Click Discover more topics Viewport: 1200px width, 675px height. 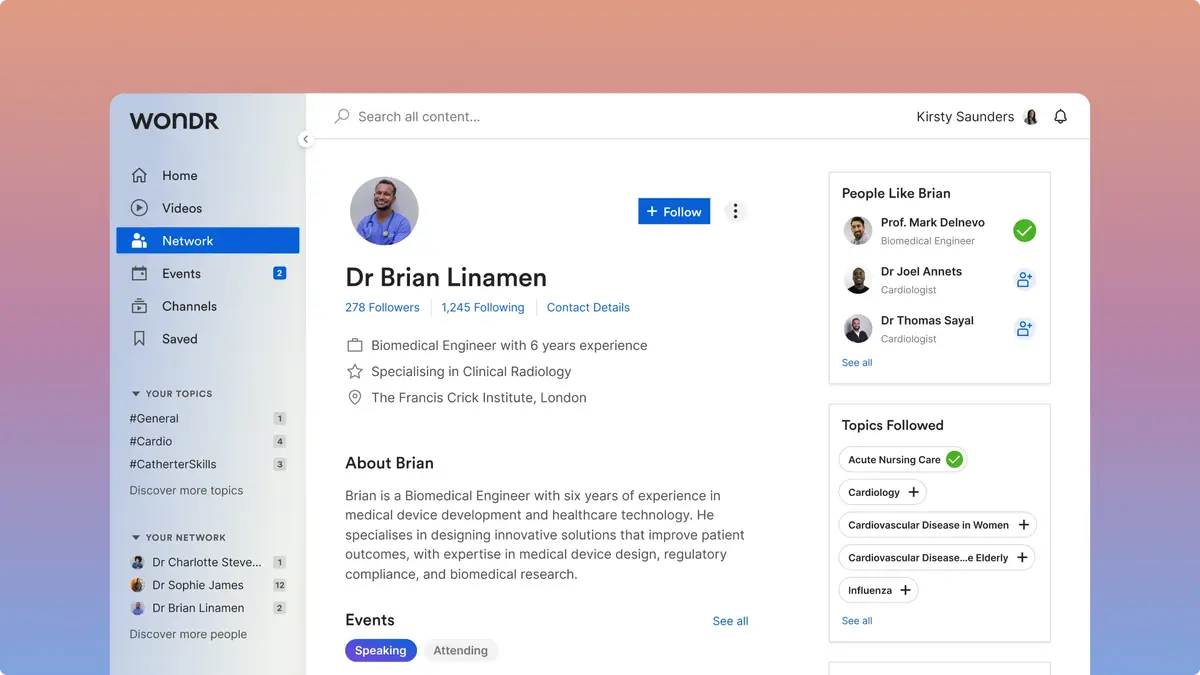coord(186,491)
